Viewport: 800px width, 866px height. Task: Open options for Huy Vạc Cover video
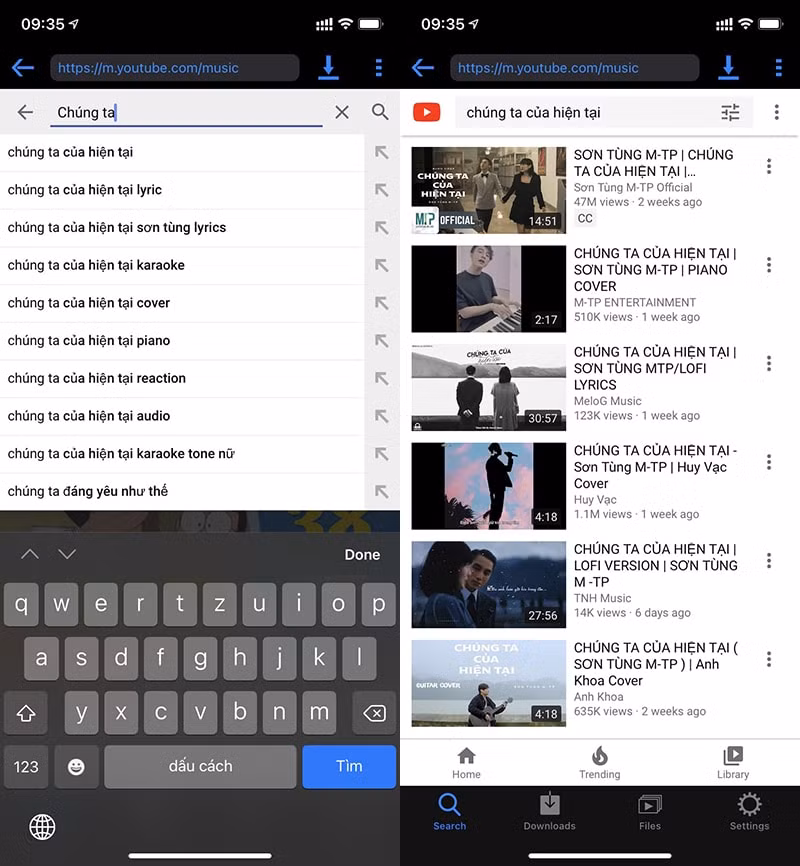point(769,462)
